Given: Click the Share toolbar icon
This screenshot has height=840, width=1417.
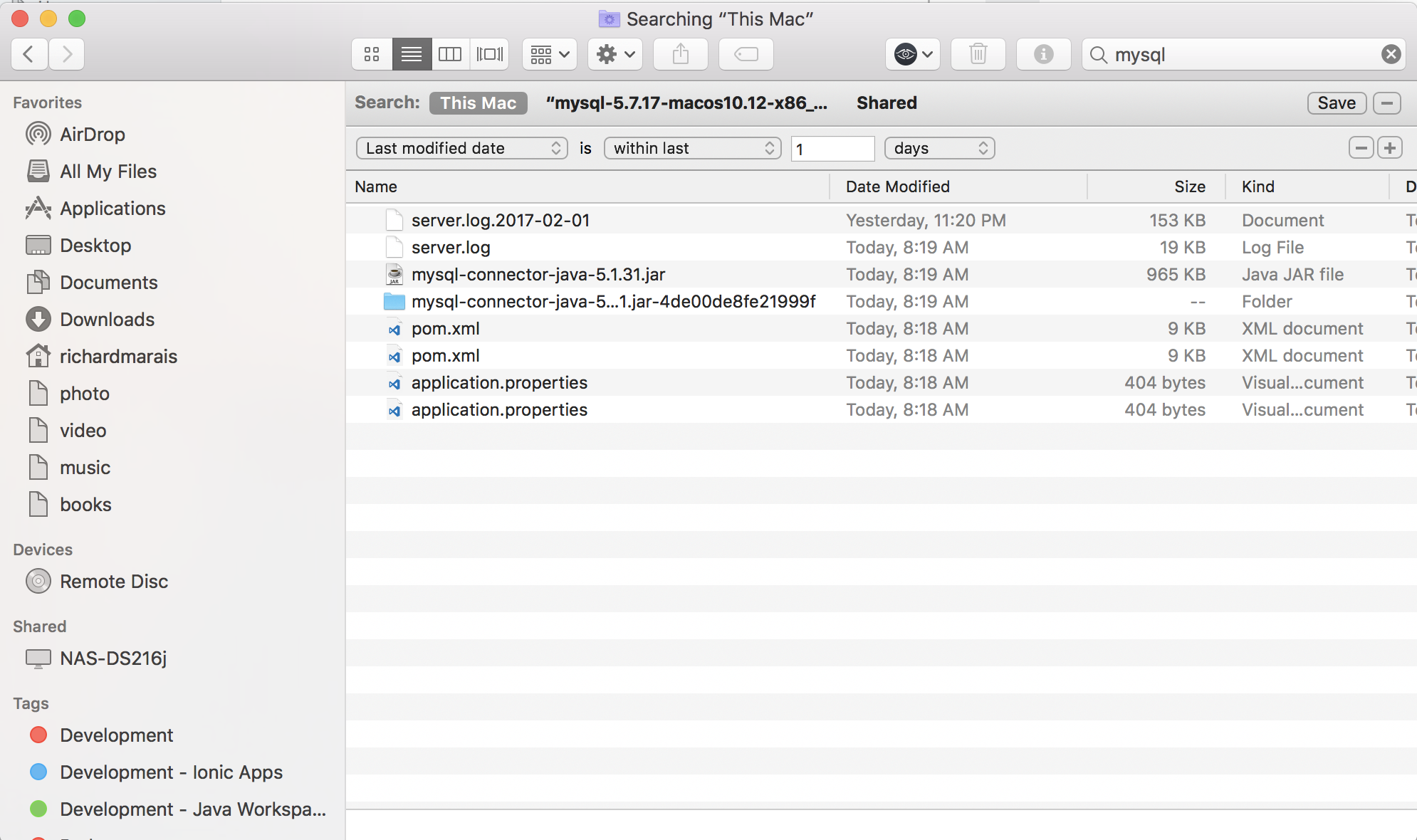Looking at the screenshot, I should pos(680,54).
